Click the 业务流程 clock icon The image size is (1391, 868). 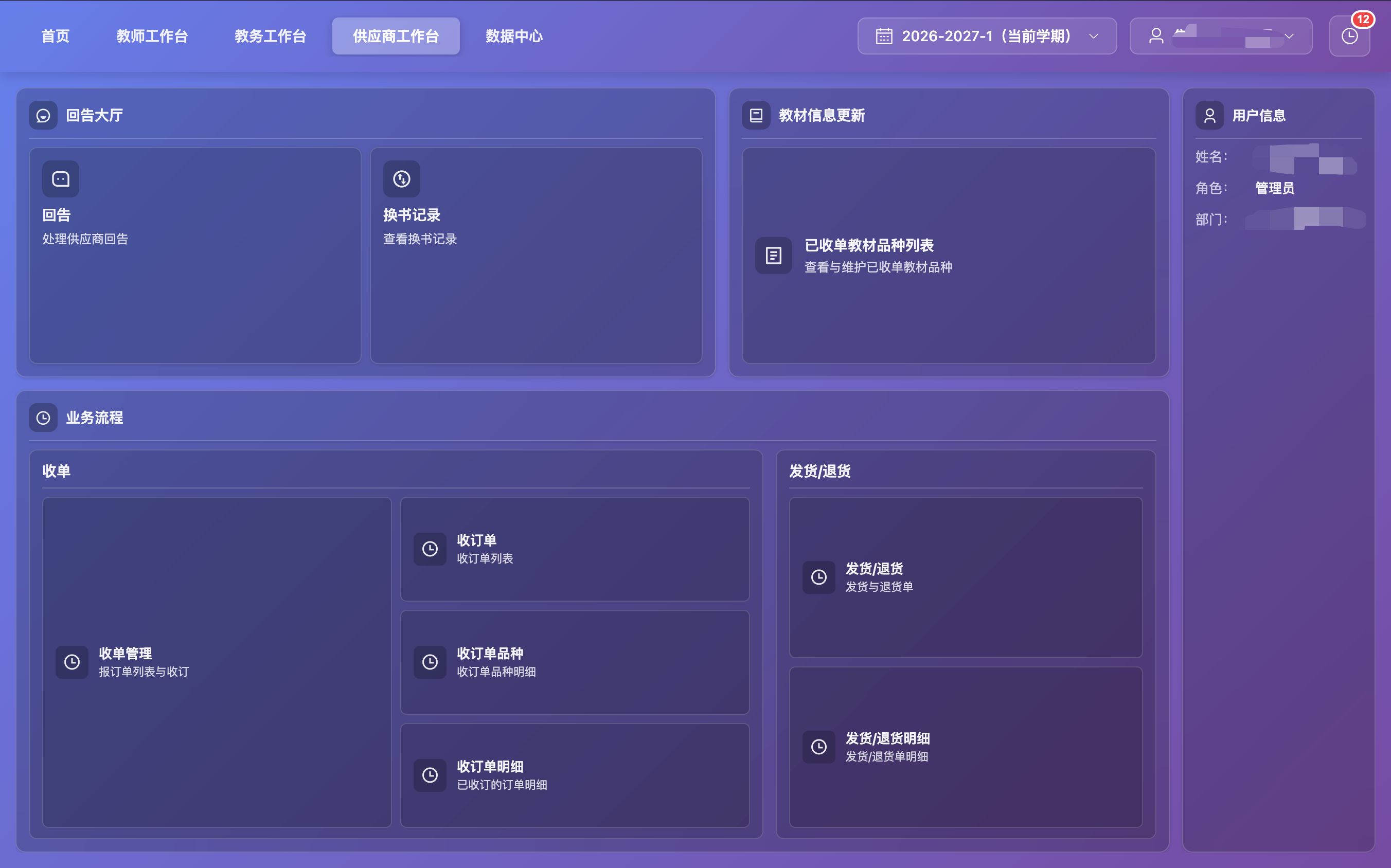(x=43, y=418)
